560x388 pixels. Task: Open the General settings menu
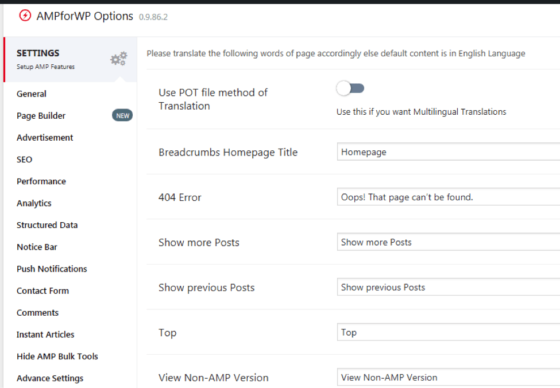[31, 94]
